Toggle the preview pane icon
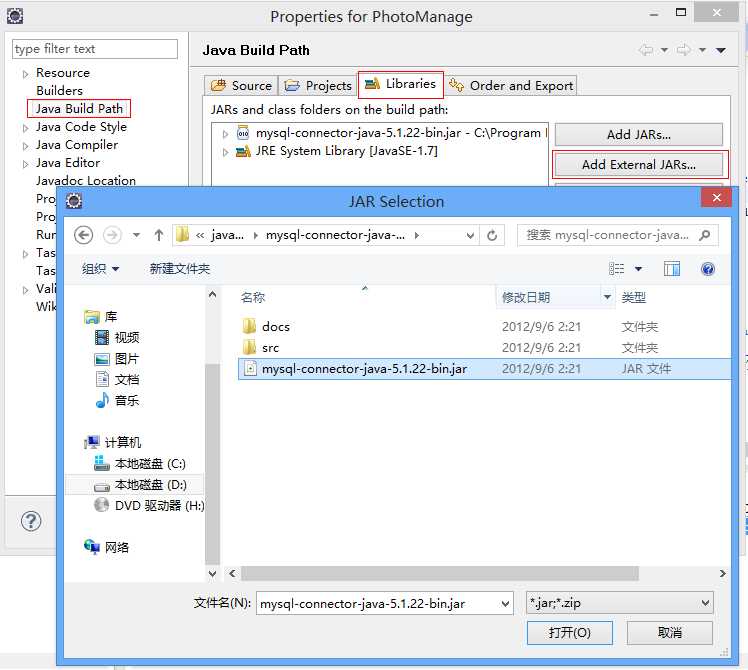This screenshot has width=748, height=670. coord(672,269)
